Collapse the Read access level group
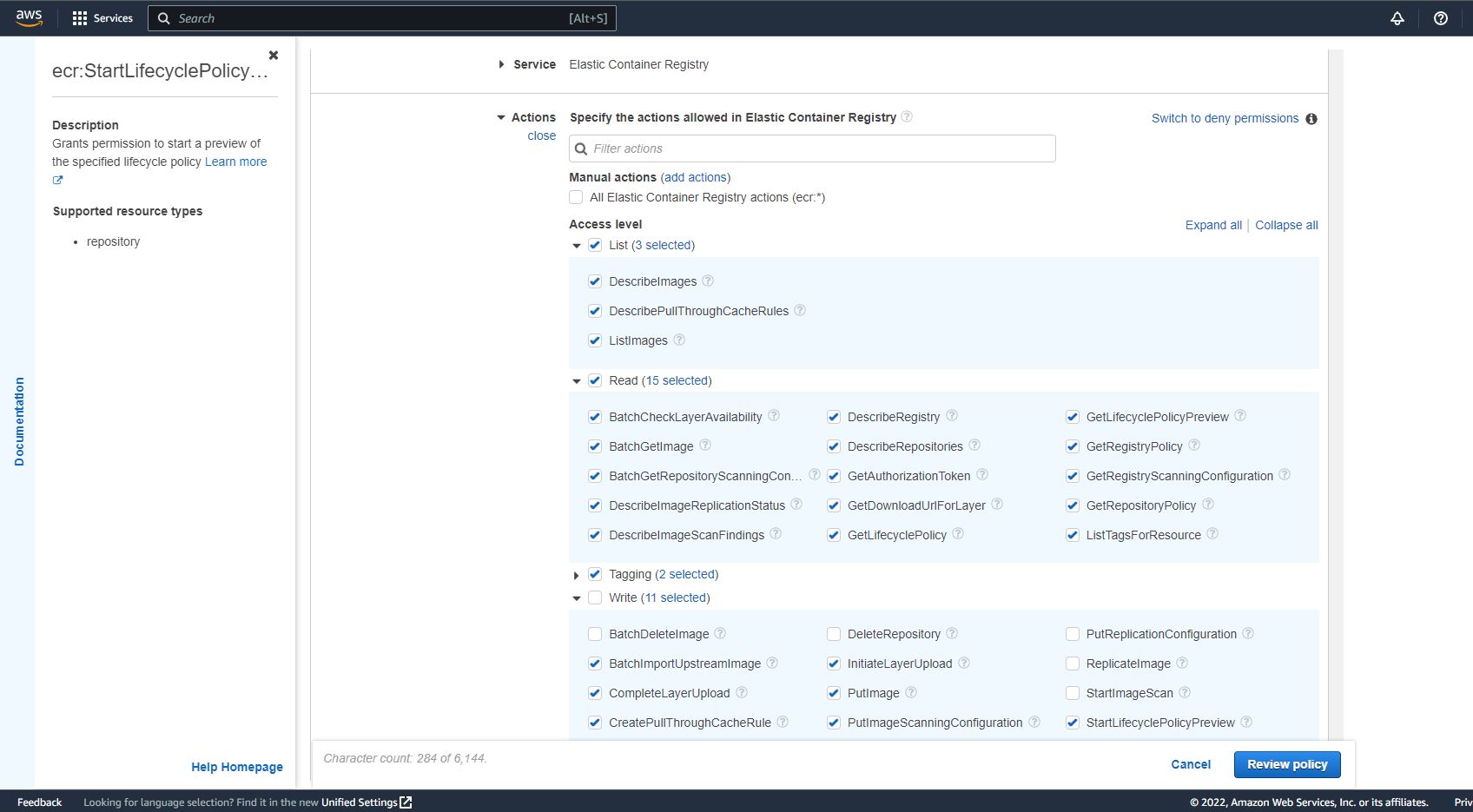Screen dimensions: 1473x812 click(x=577, y=381)
